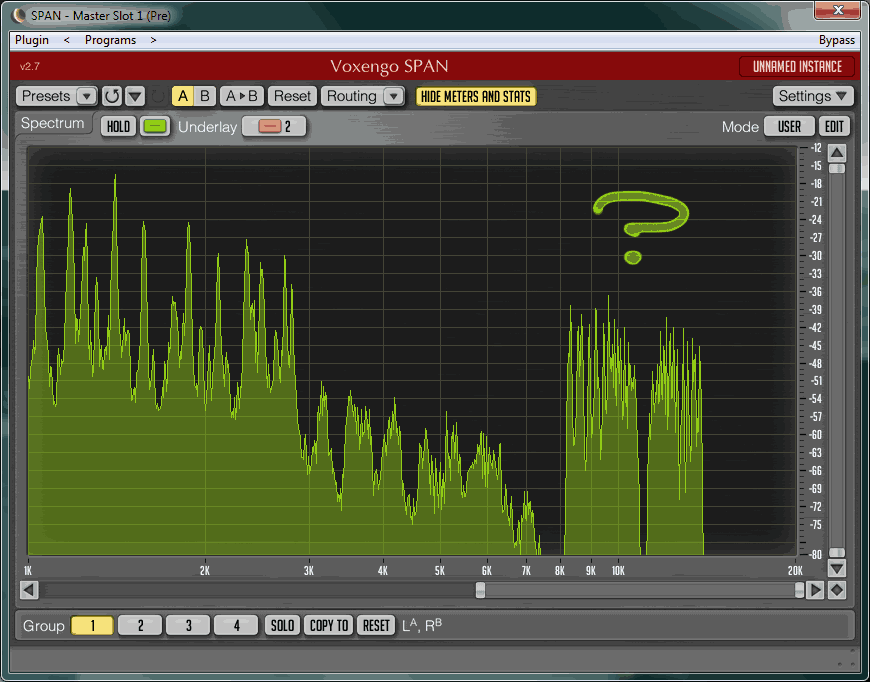Click the Voxengo SPAN title text
The image size is (870, 682).
389,67
